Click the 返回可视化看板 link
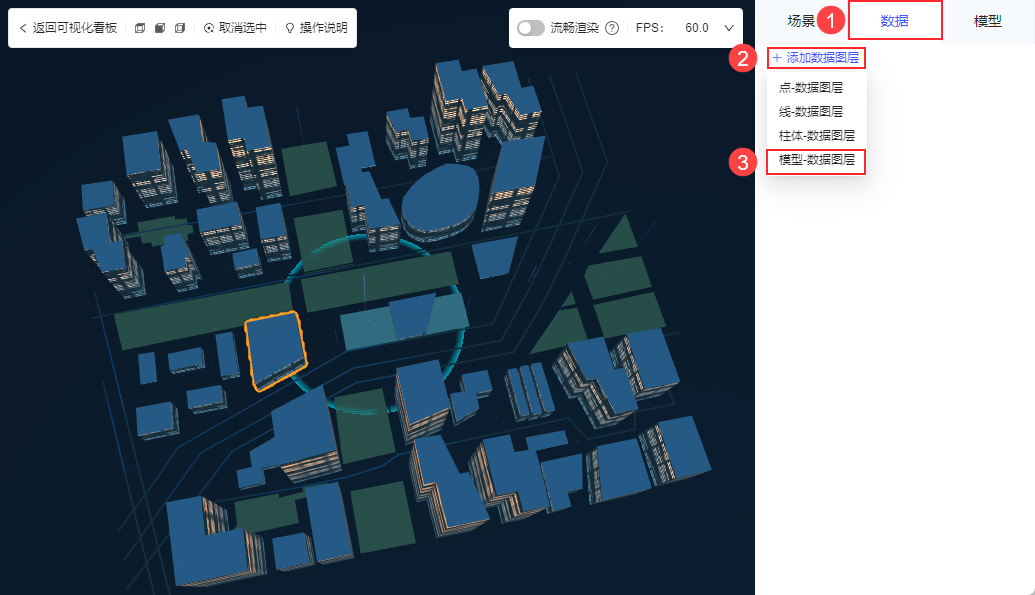 pyautogui.click(x=75, y=28)
